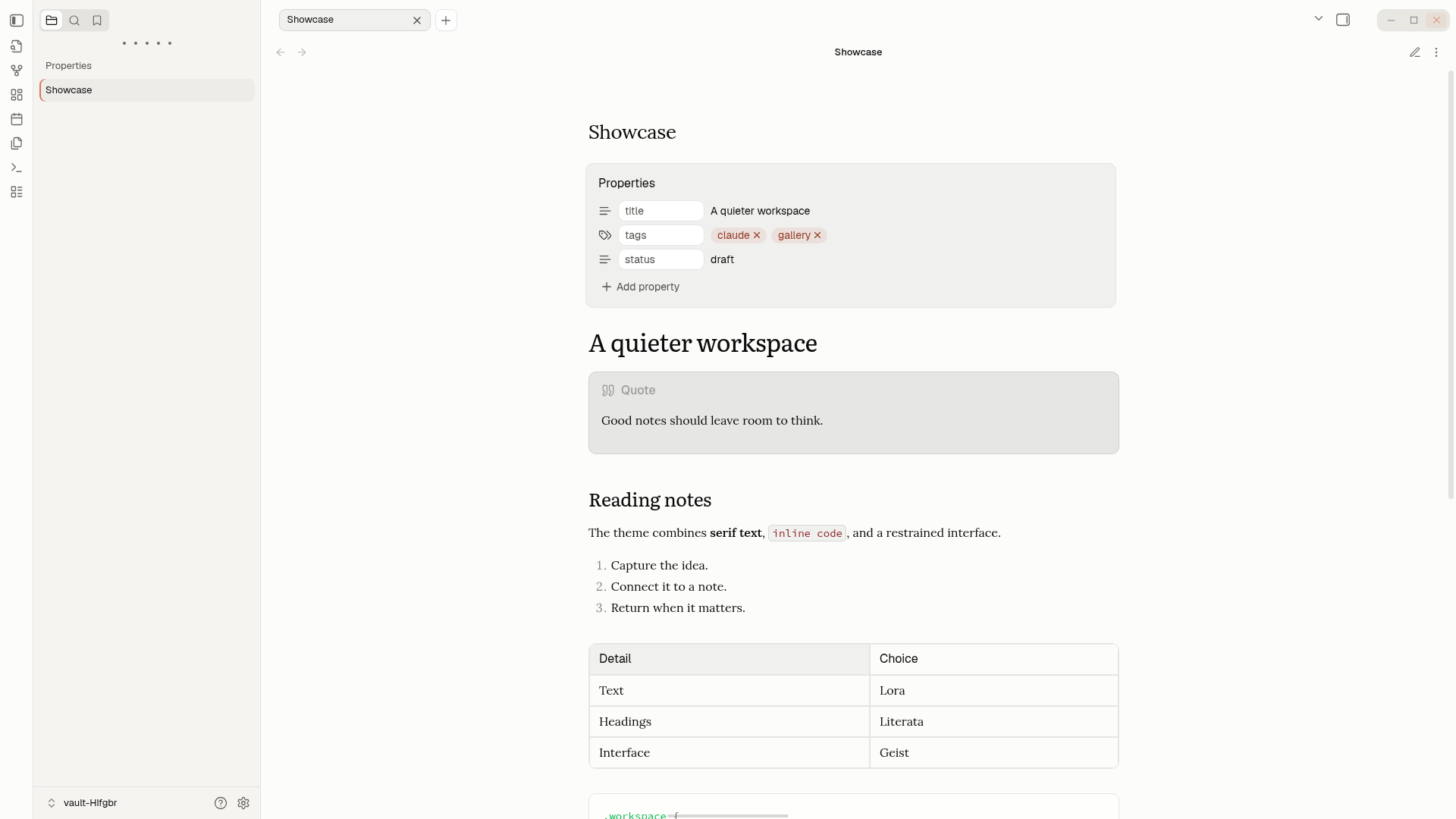Click the Literata table cell
The height and width of the screenshot is (819, 1456).
click(x=994, y=722)
